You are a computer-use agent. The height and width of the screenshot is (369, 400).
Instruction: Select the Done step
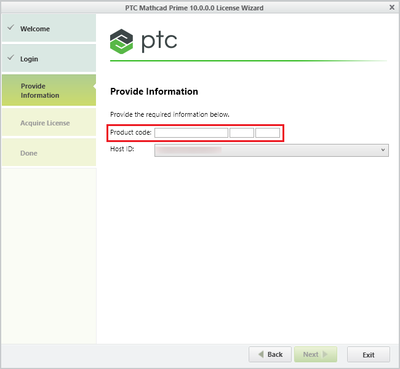[49, 153]
